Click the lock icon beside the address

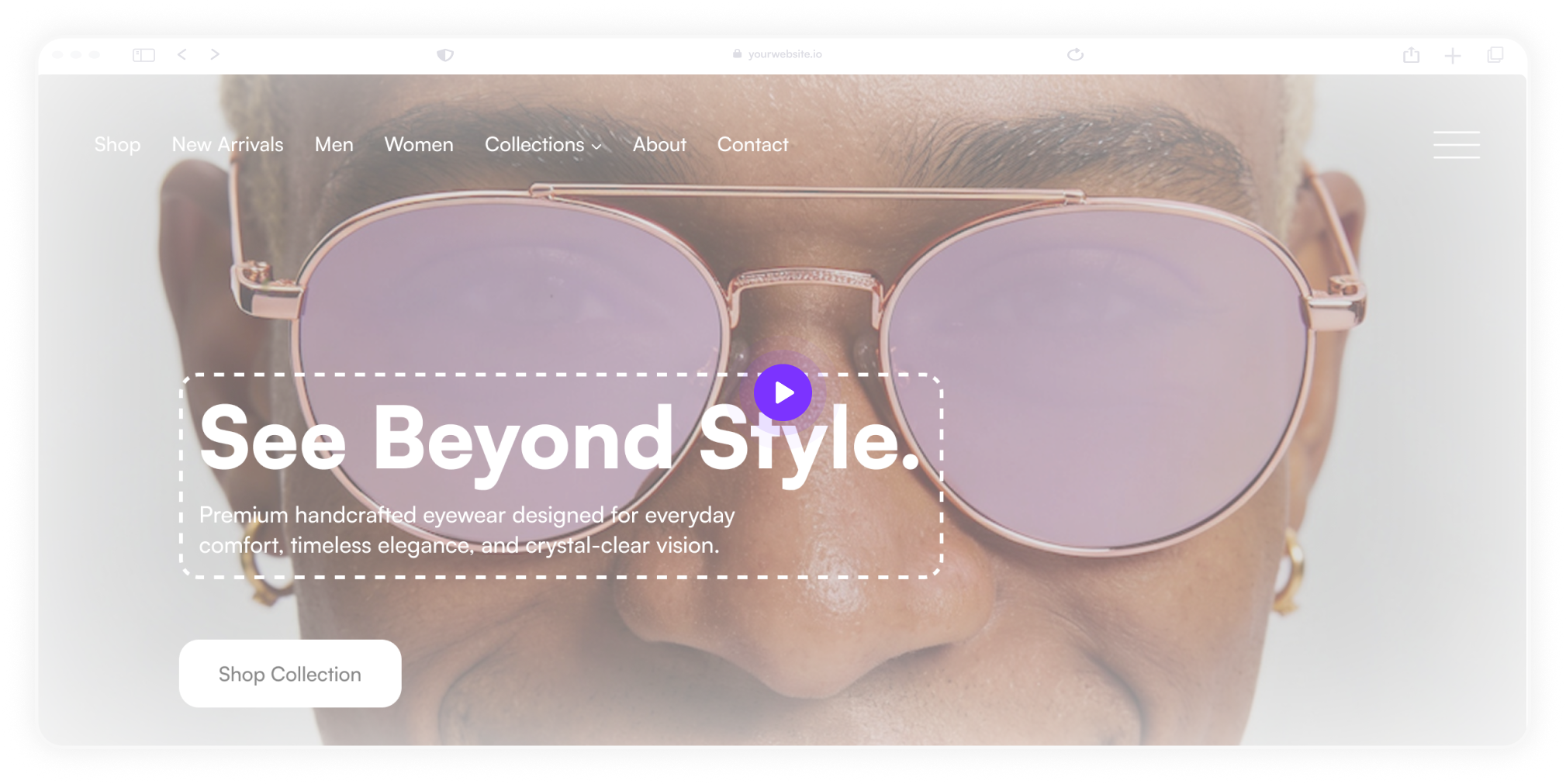(x=737, y=54)
